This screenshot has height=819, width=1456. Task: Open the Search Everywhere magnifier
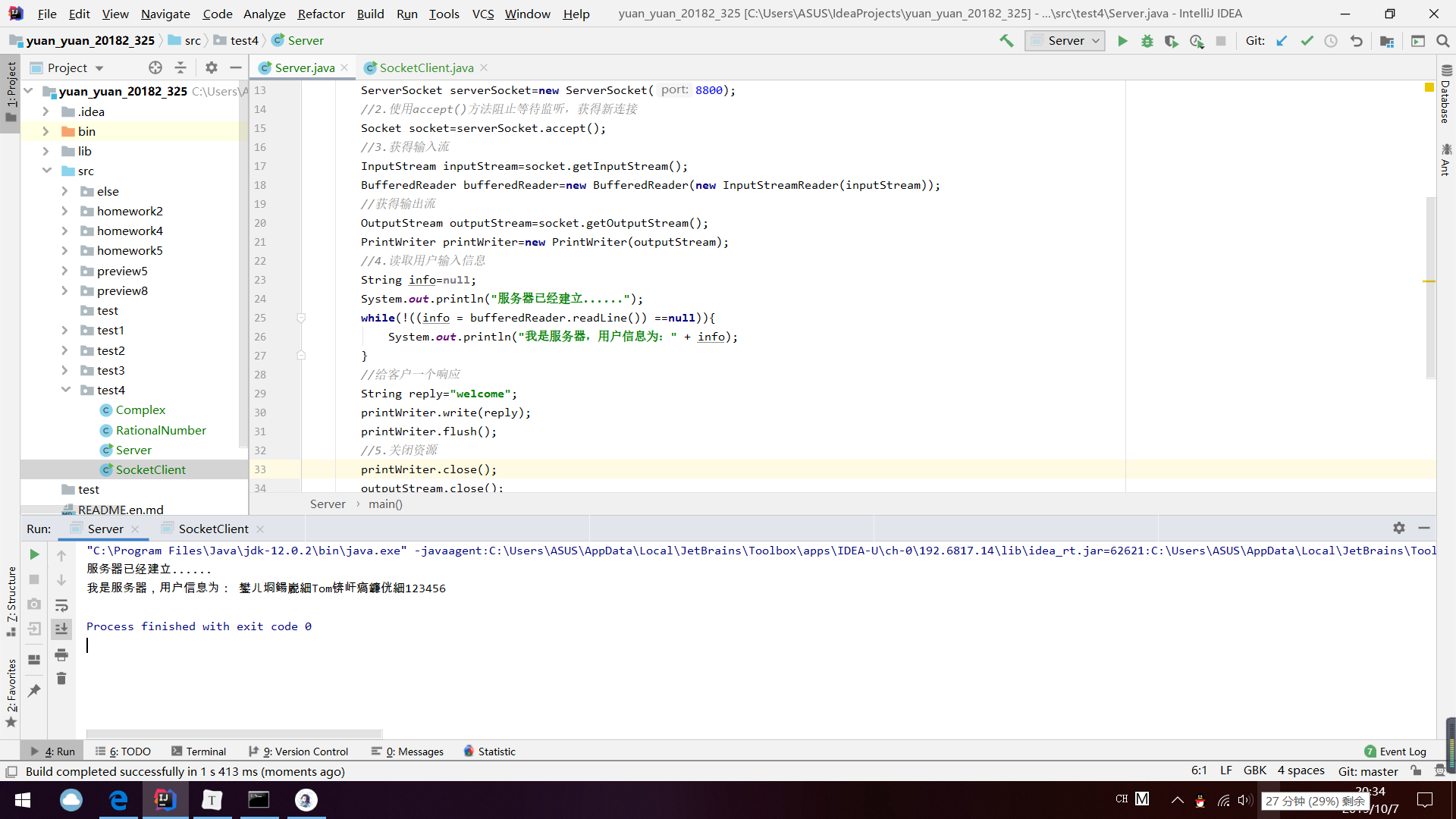tap(1442, 41)
